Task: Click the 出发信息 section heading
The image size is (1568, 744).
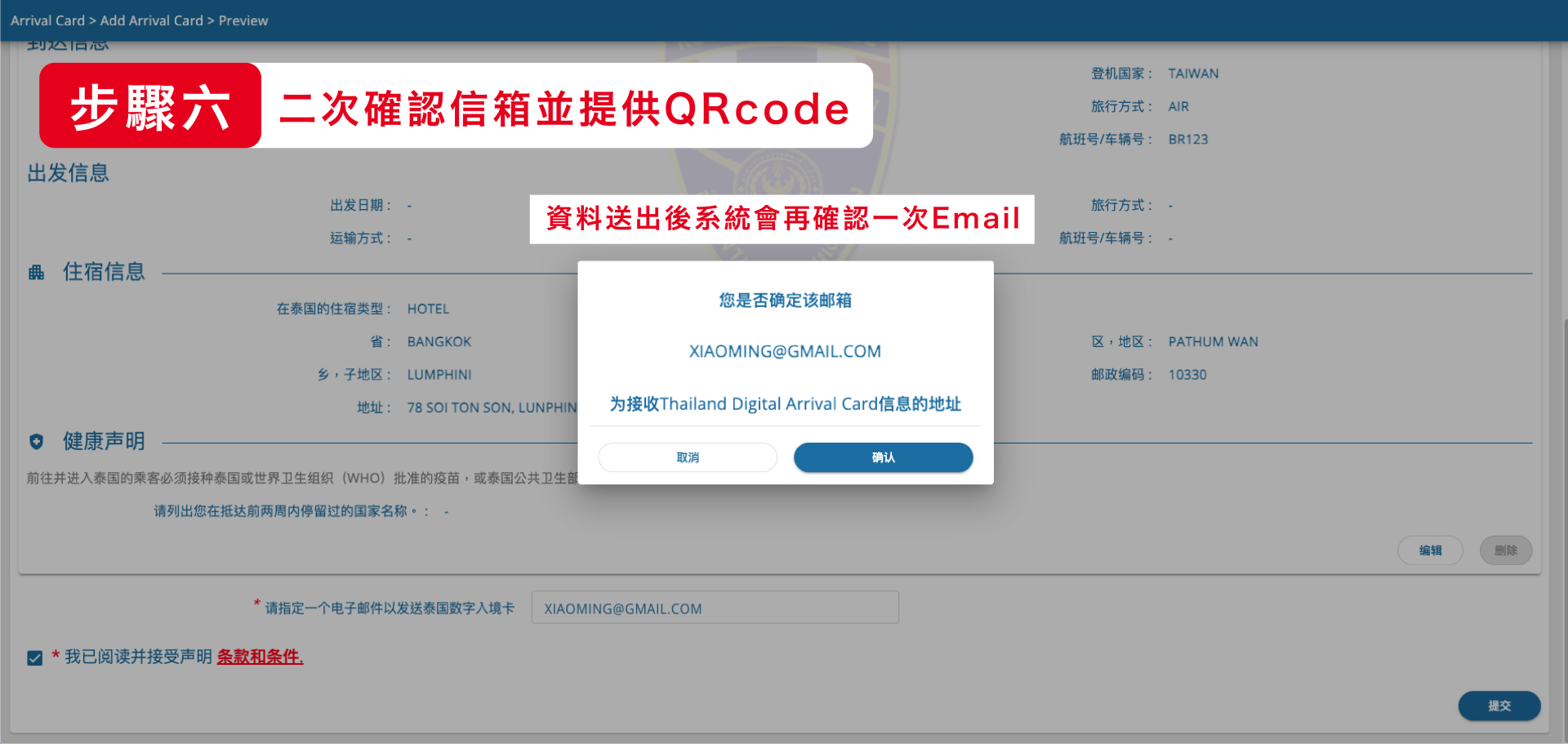Action: (68, 173)
